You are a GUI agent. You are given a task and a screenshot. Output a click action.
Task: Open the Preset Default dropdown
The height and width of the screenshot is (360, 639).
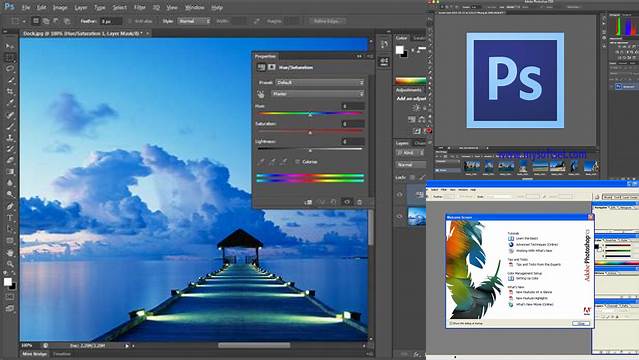pos(320,82)
